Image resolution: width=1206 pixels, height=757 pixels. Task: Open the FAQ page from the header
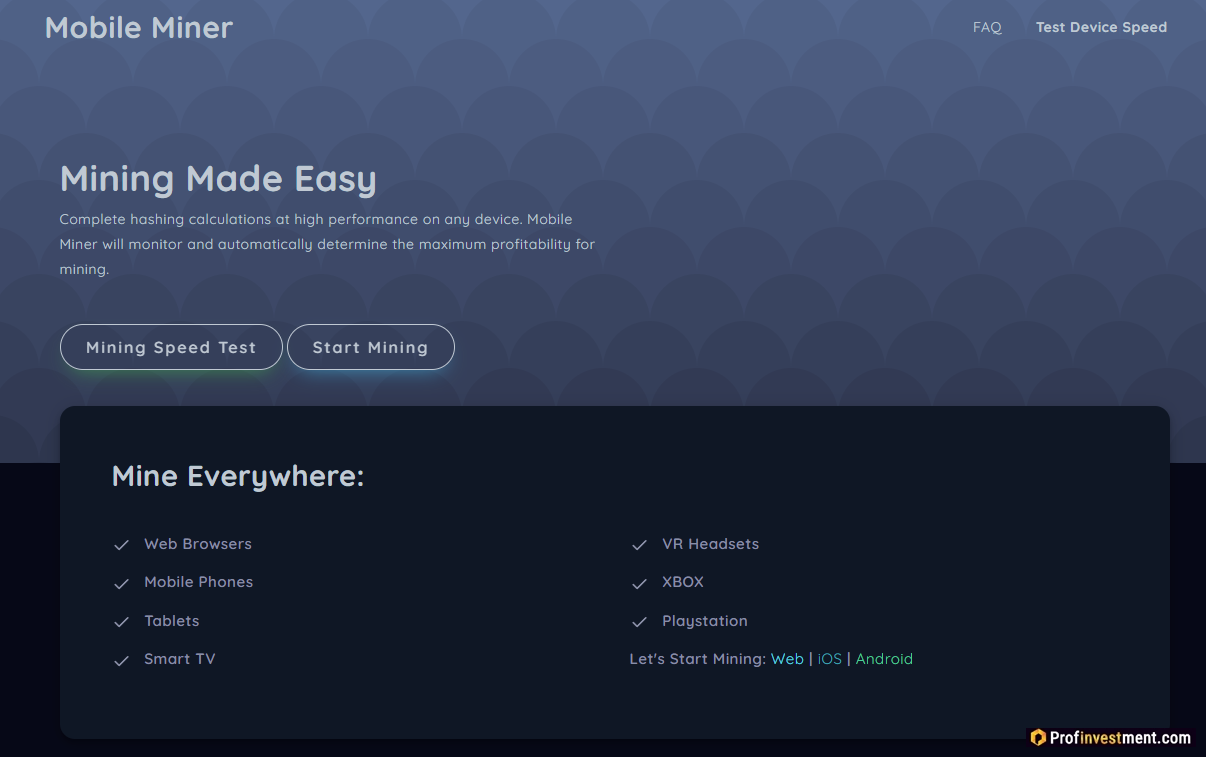click(986, 27)
